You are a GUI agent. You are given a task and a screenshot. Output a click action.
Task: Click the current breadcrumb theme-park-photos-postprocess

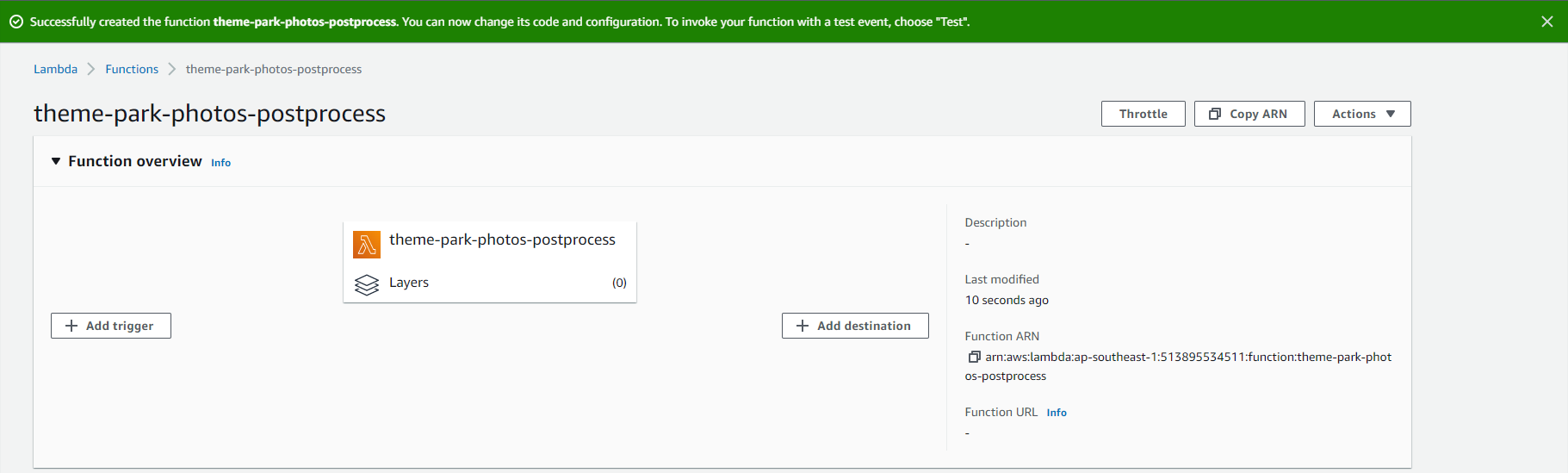coord(274,69)
